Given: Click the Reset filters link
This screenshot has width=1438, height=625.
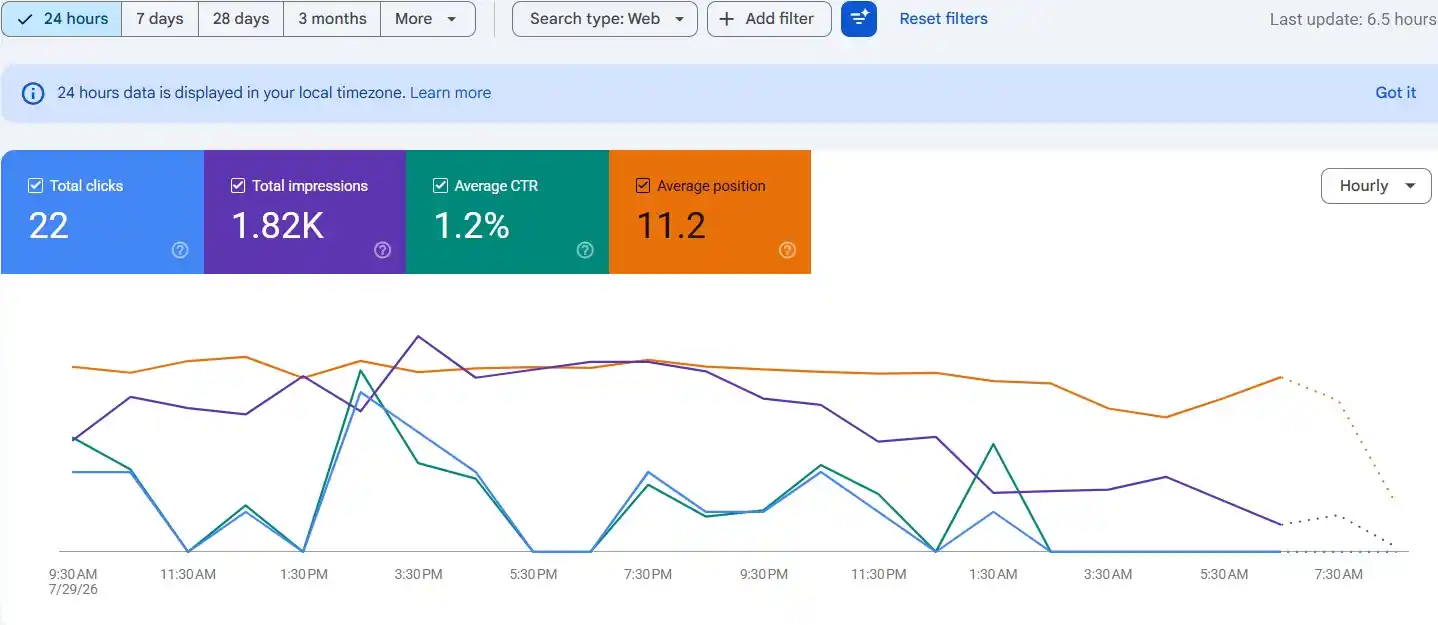Looking at the screenshot, I should click(943, 19).
